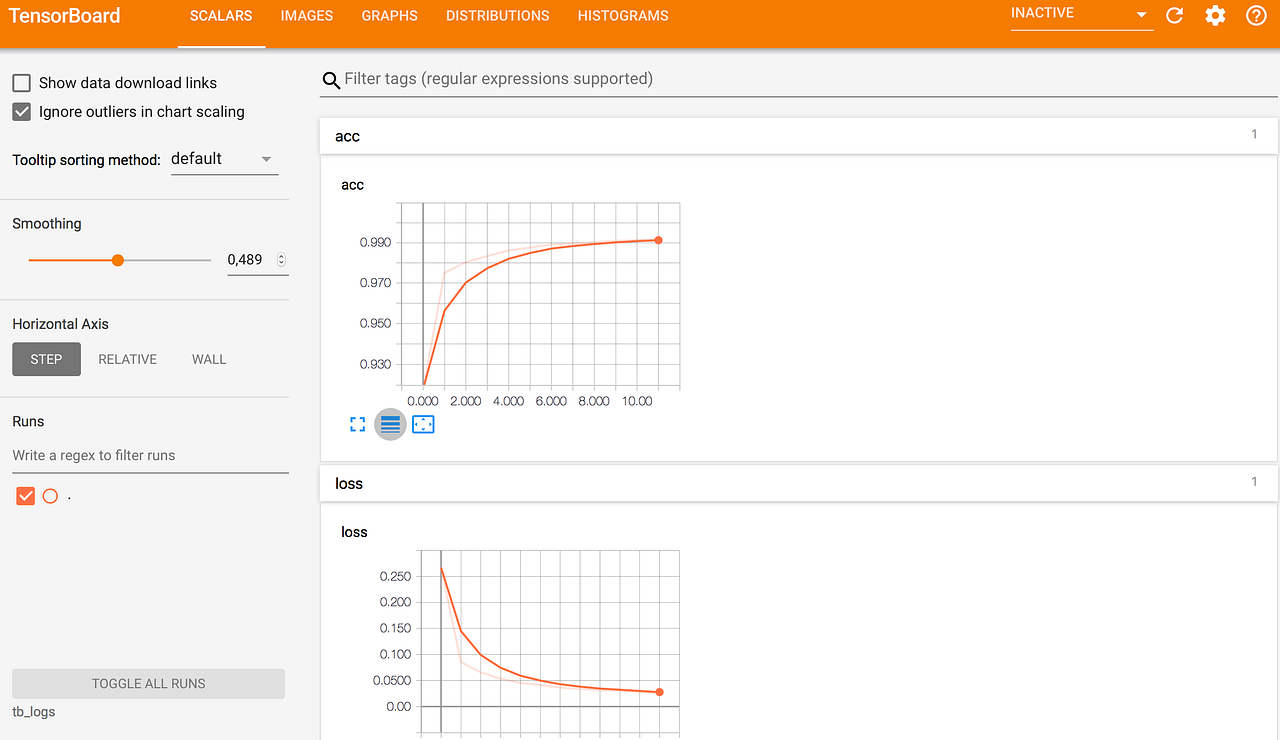
Task: Expand the acc chart to fullscreen
Action: (x=357, y=424)
